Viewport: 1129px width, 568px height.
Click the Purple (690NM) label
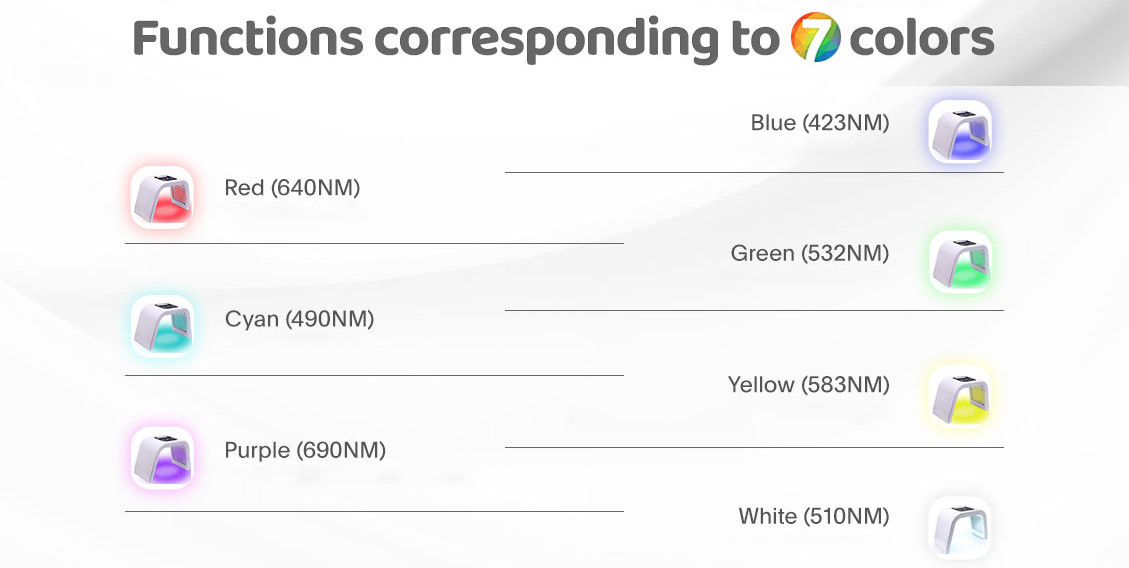tap(305, 451)
